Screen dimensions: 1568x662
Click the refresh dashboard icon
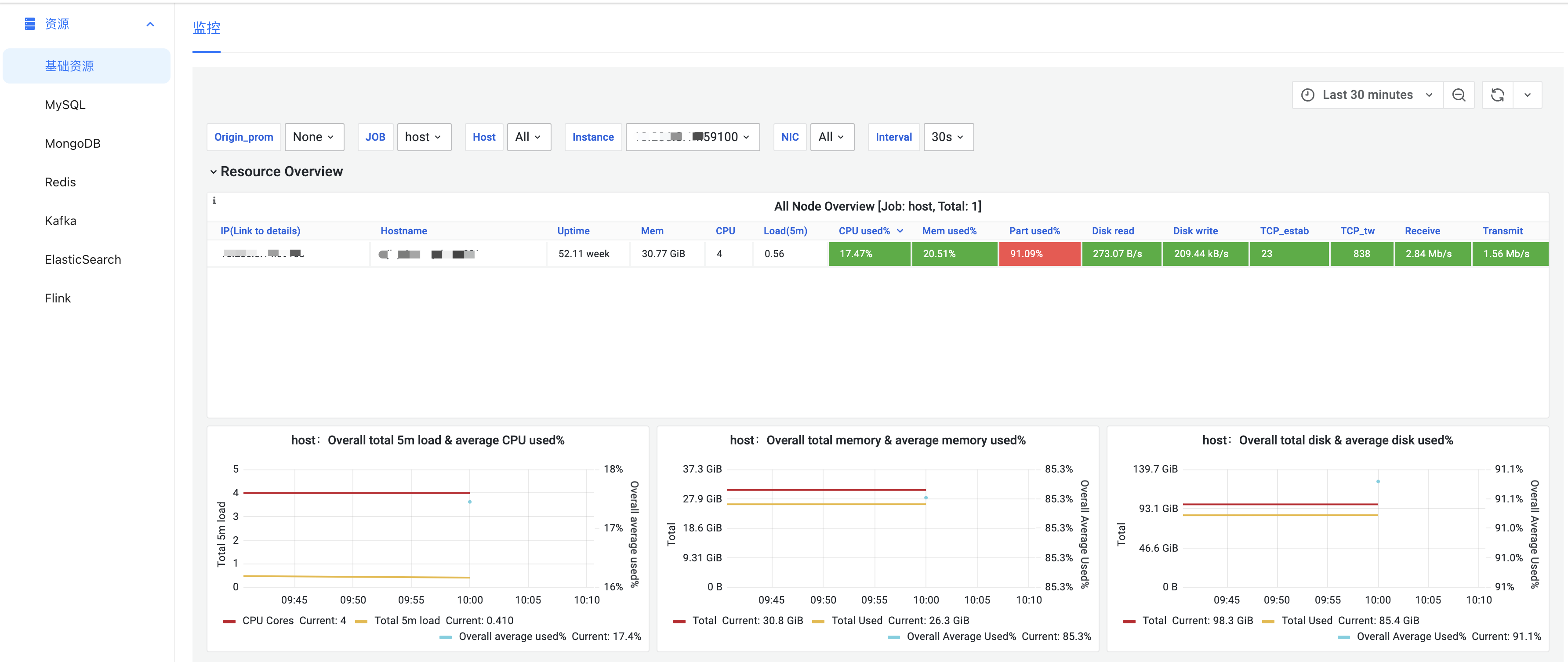(x=1497, y=95)
